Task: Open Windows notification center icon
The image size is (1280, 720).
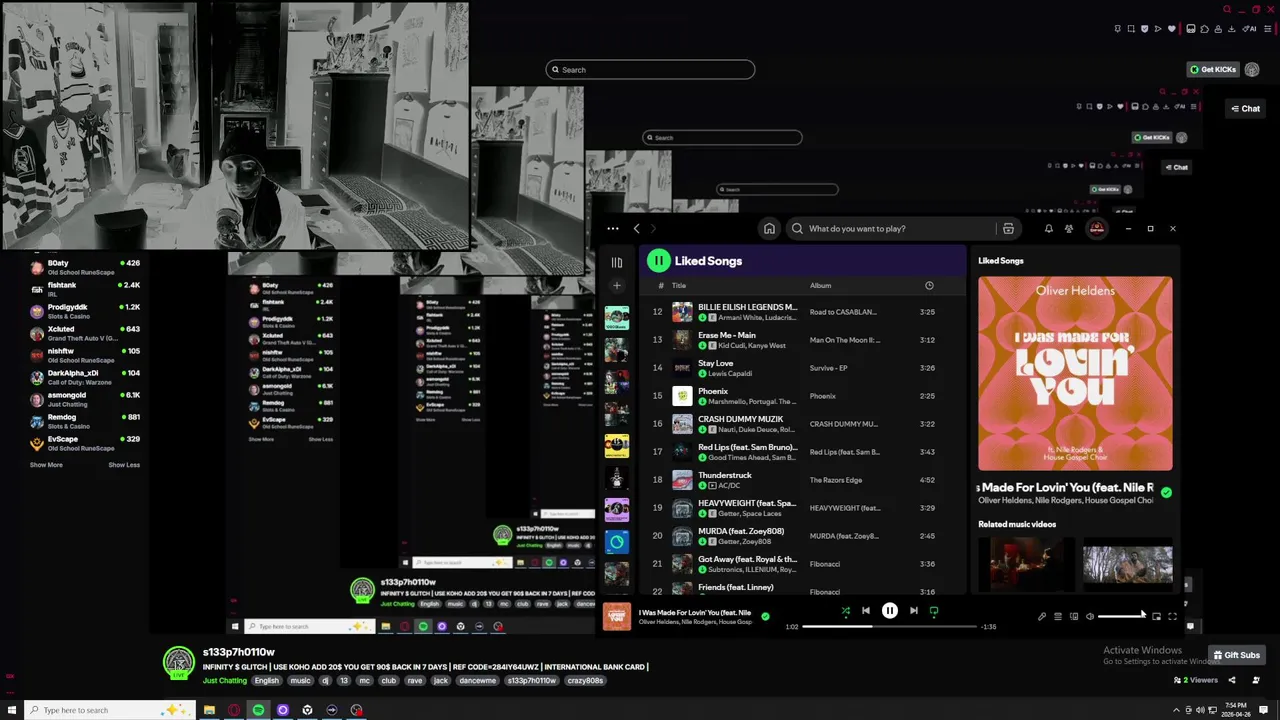Action: (1263, 710)
